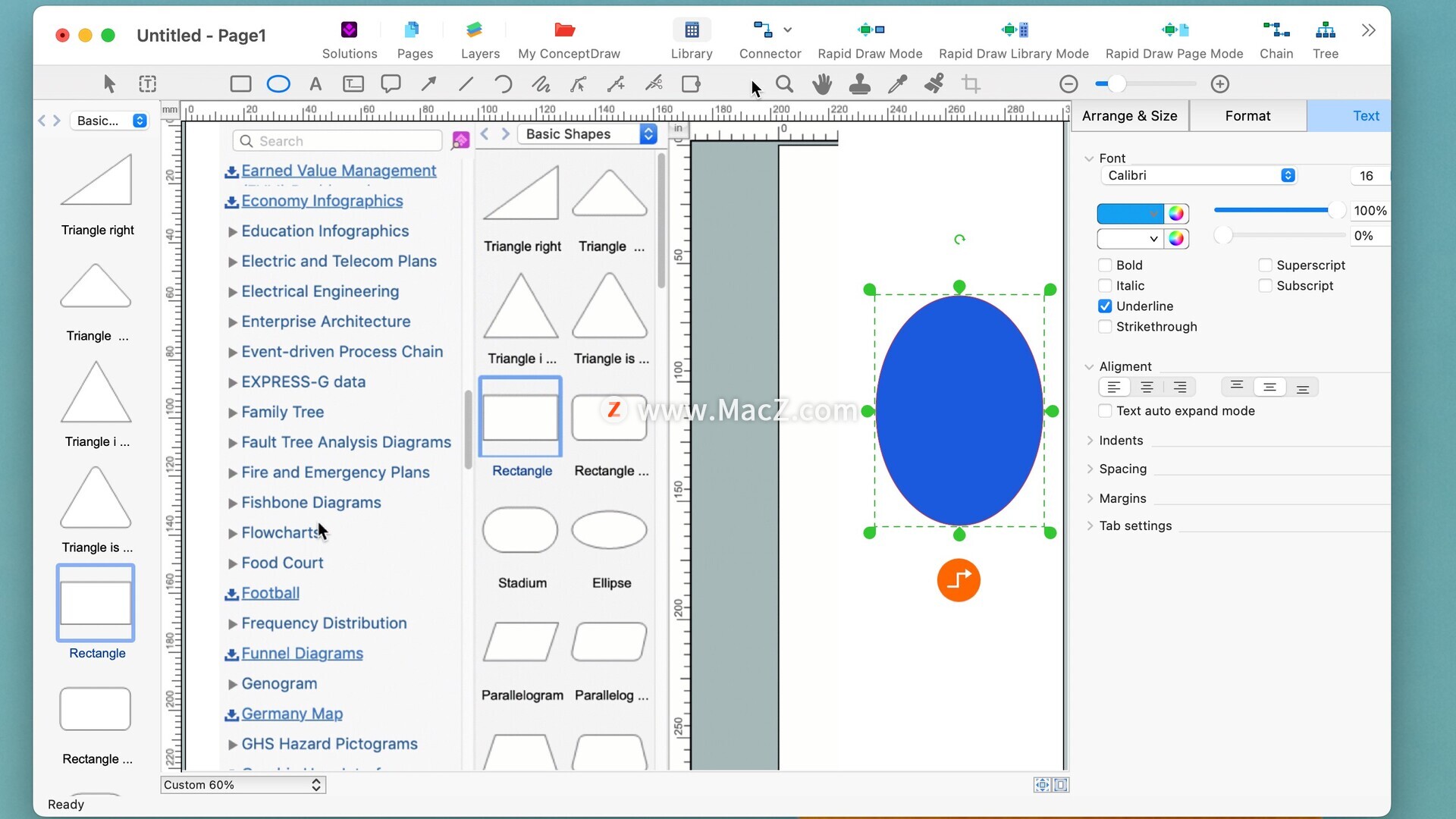Click the 100% opacity slider

(1279, 210)
